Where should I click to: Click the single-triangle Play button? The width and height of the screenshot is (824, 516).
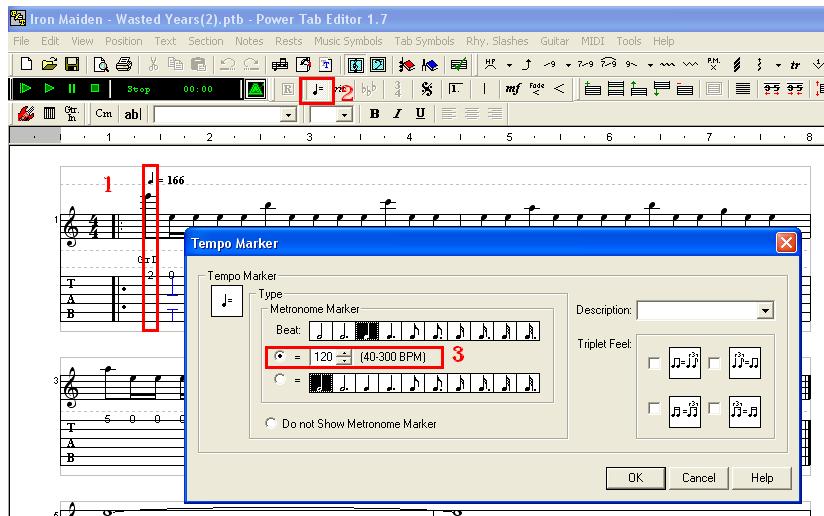pos(49,88)
